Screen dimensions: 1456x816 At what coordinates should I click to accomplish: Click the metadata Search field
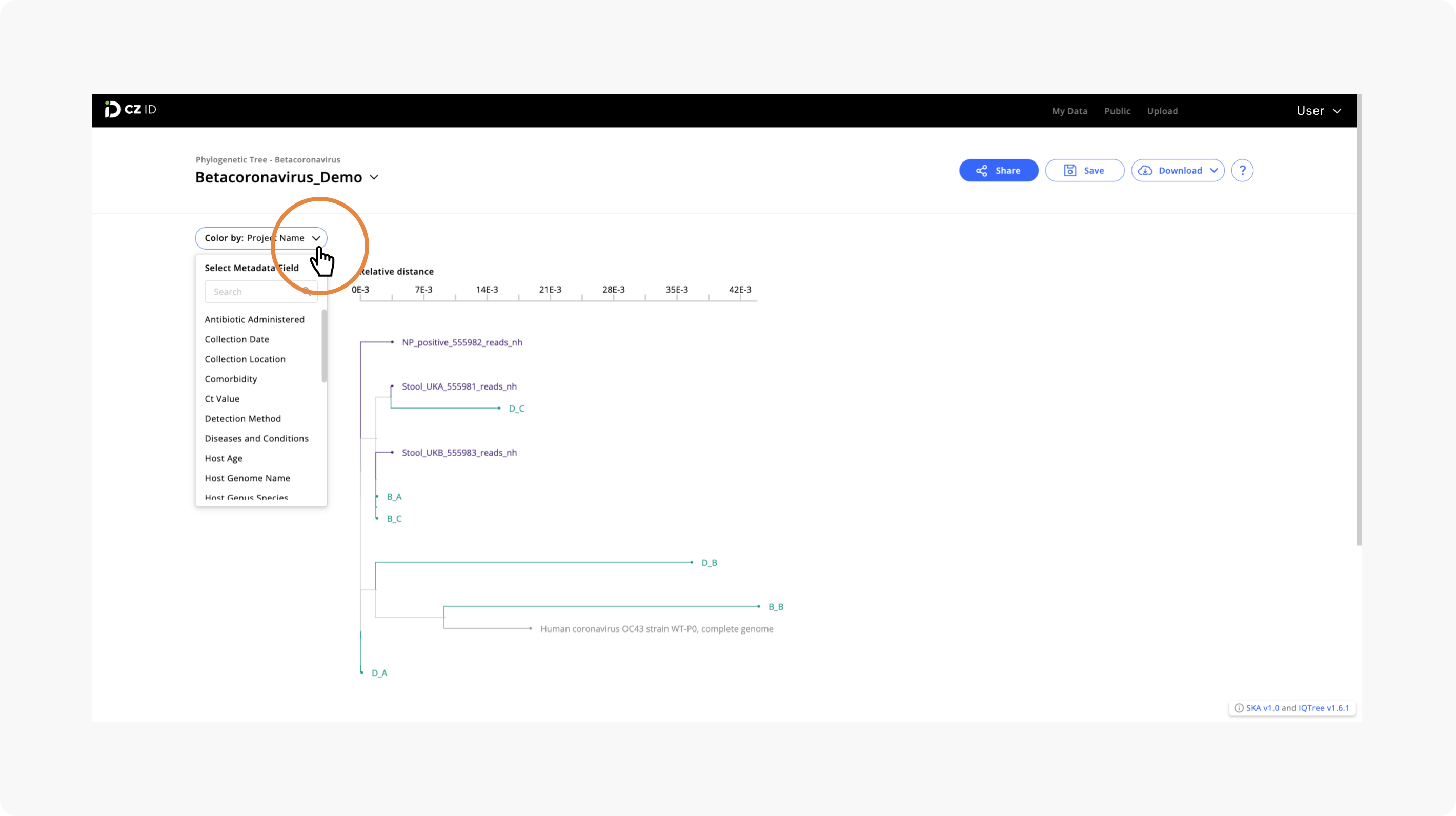[x=260, y=292]
